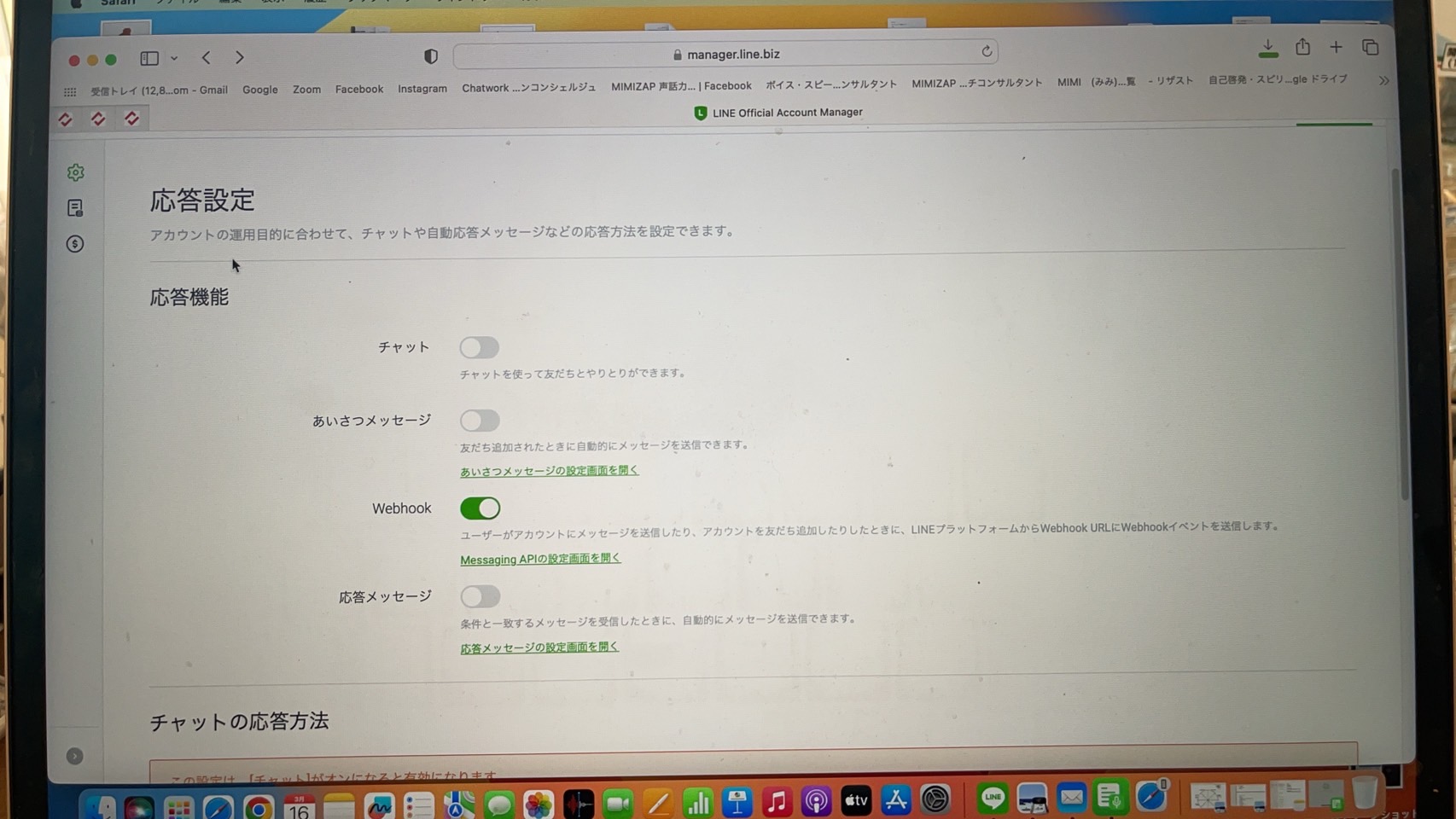
Task: Open the bookmarks grid icon
Action: pos(70,91)
